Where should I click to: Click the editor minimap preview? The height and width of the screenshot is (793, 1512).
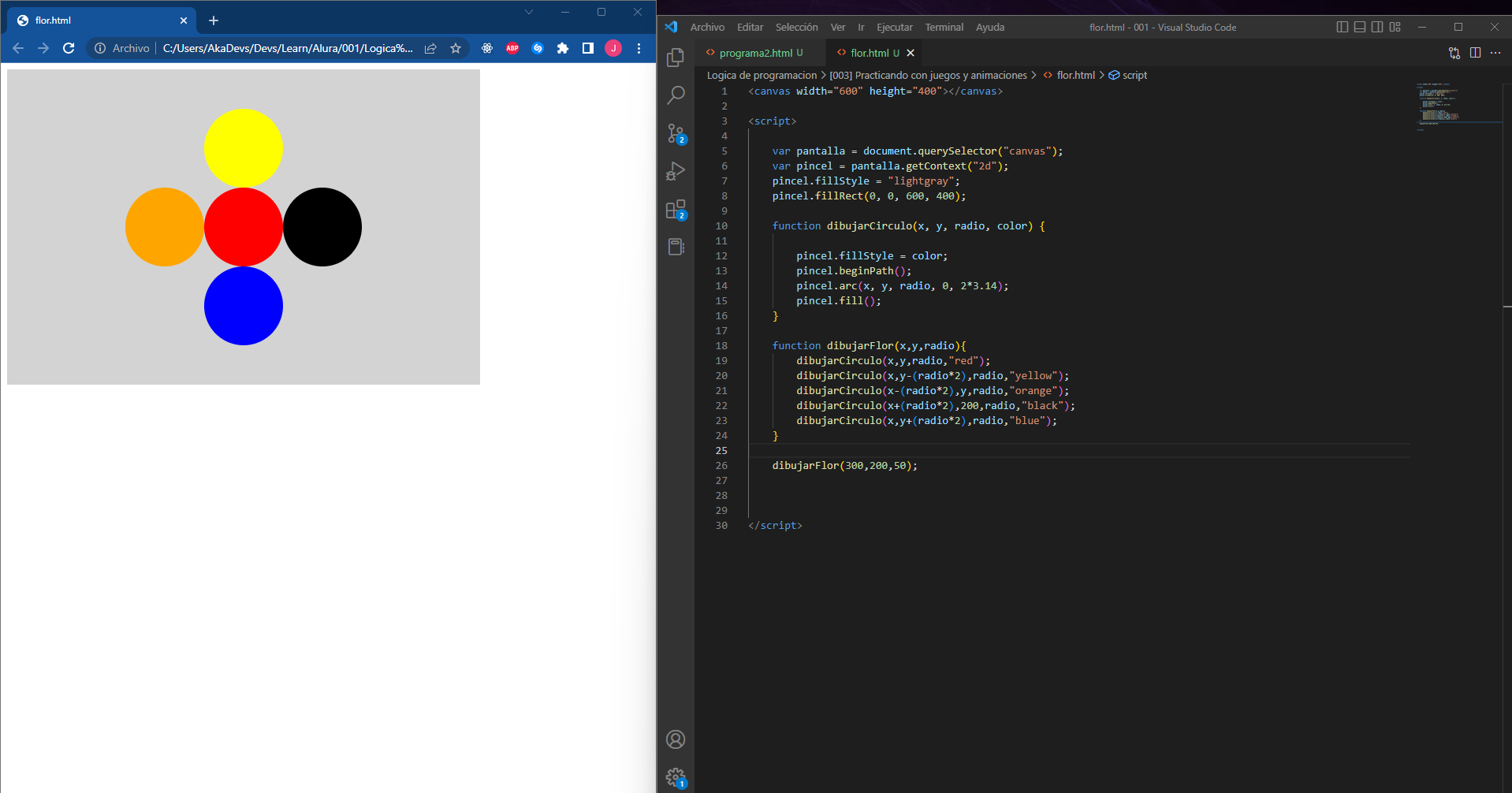click(x=1457, y=106)
